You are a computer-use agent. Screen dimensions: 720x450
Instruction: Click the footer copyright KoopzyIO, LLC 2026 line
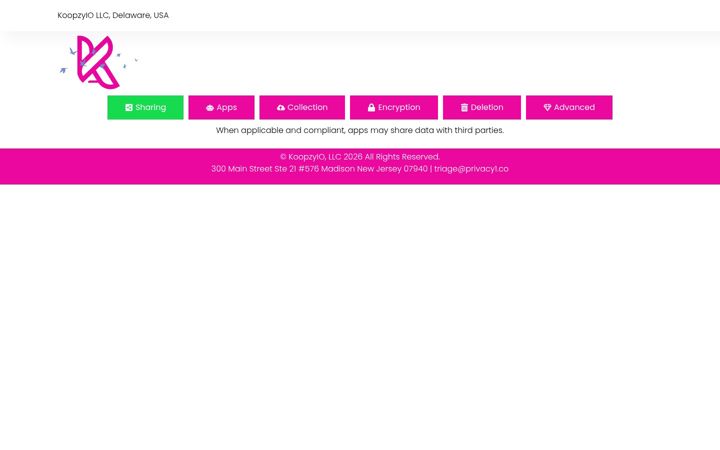360,157
